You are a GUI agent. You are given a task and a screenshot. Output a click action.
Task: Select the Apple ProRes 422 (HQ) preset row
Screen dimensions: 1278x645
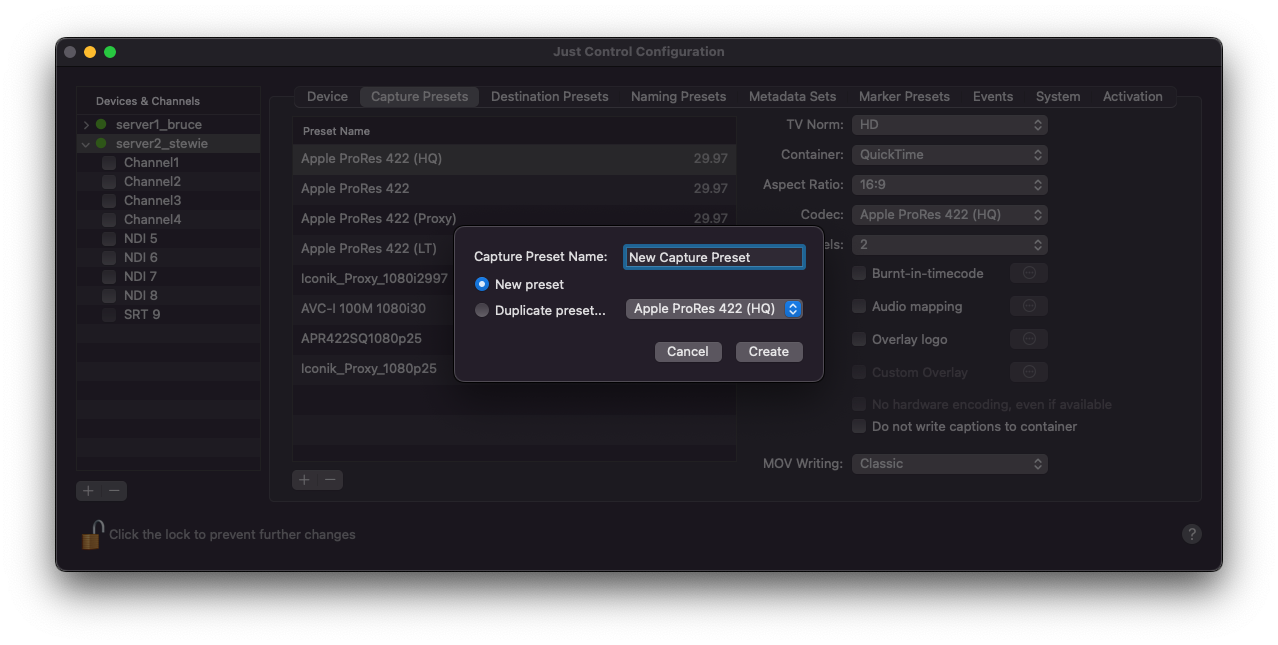(x=514, y=158)
